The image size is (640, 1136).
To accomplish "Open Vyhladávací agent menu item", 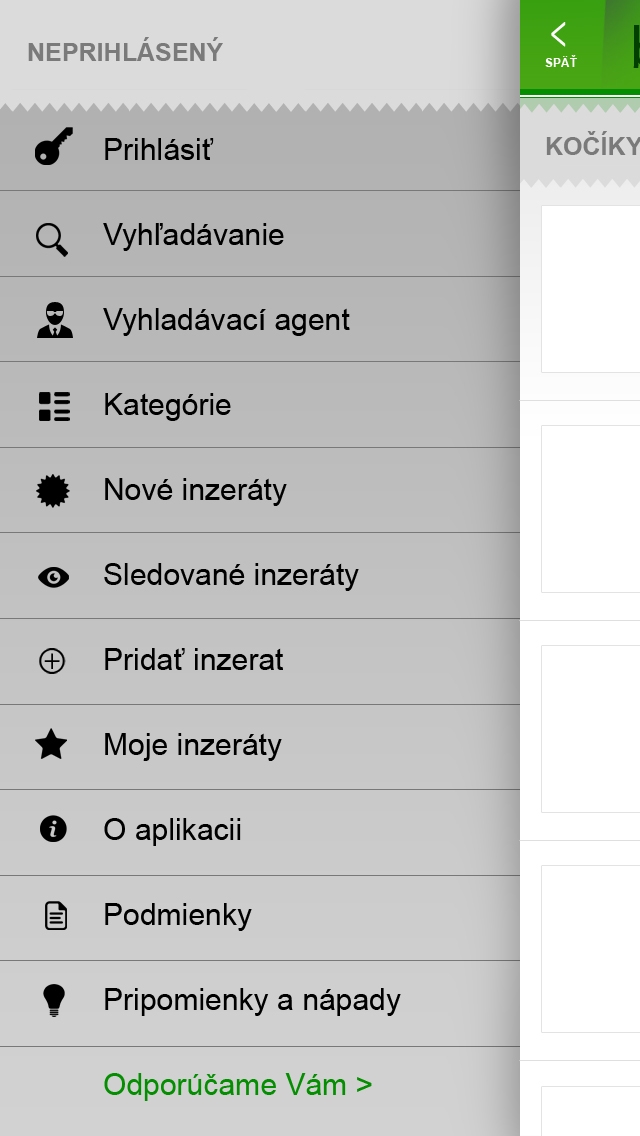I will [x=259, y=320].
